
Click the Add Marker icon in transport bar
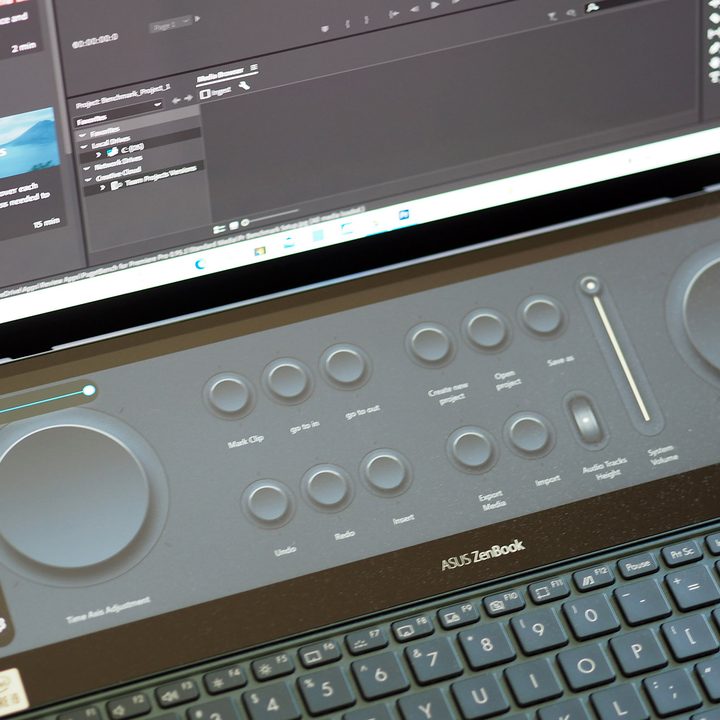[325, 29]
